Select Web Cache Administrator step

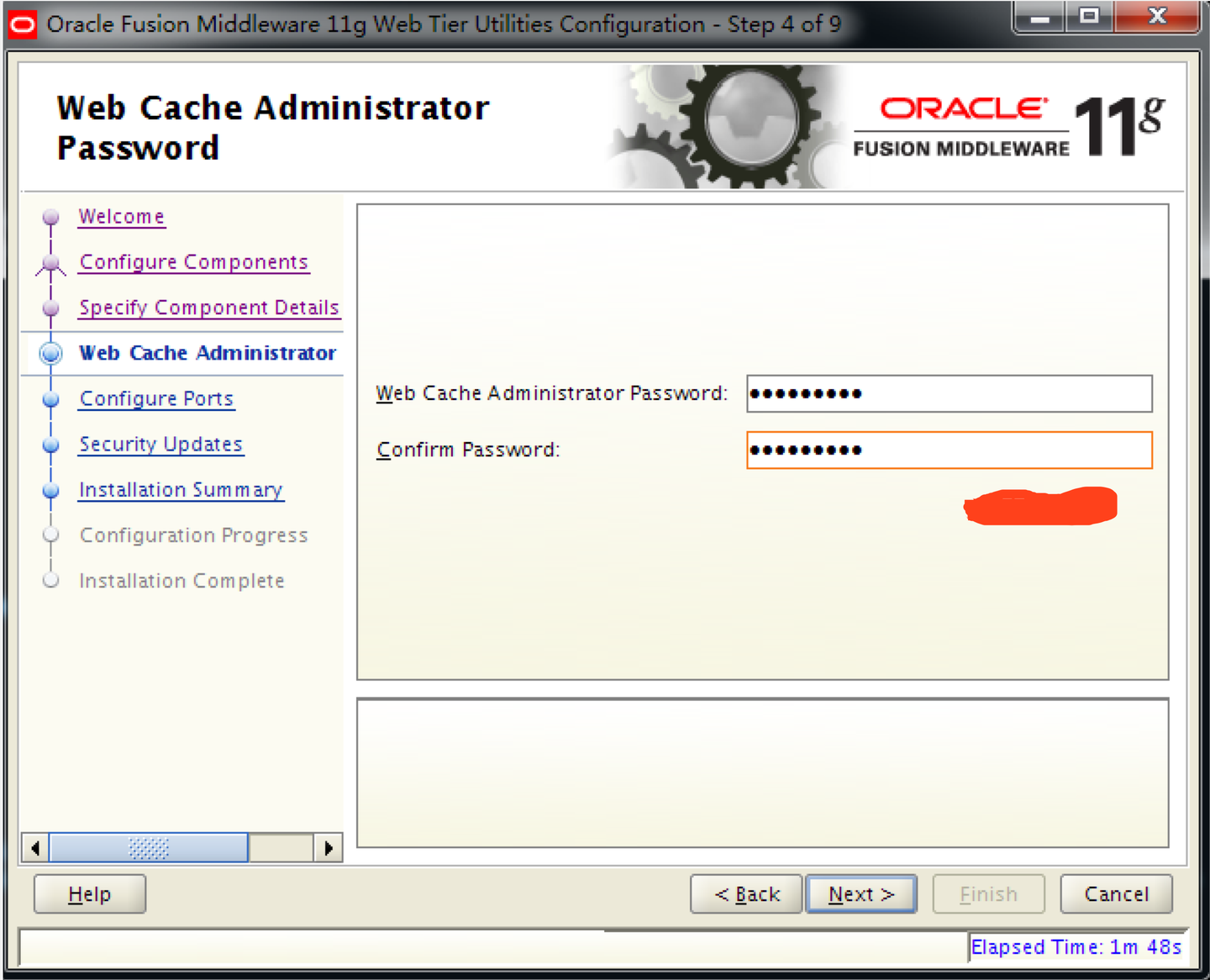pyautogui.click(x=208, y=353)
